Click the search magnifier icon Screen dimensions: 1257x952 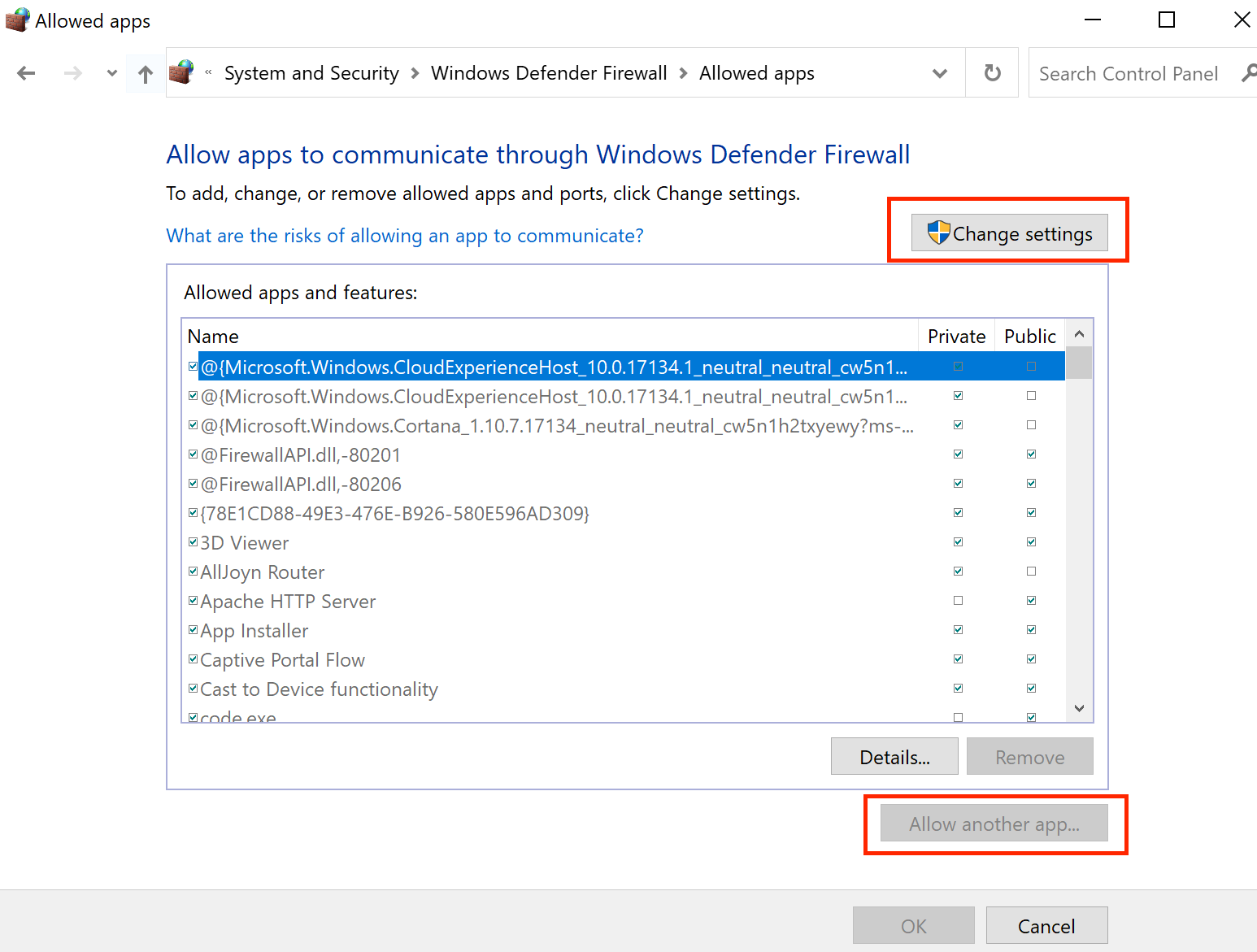[1249, 73]
